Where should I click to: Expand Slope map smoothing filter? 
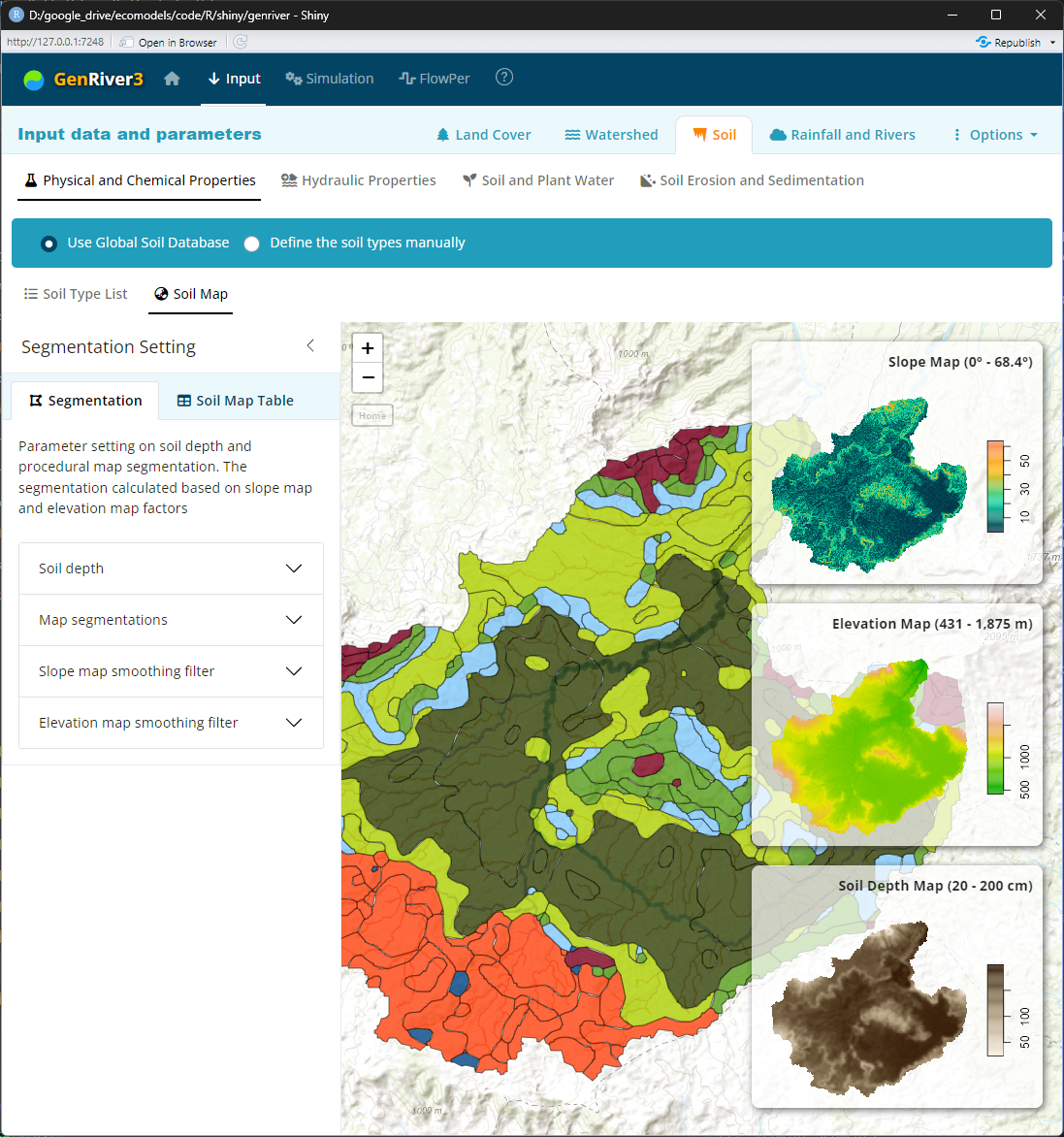tap(171, 671)
